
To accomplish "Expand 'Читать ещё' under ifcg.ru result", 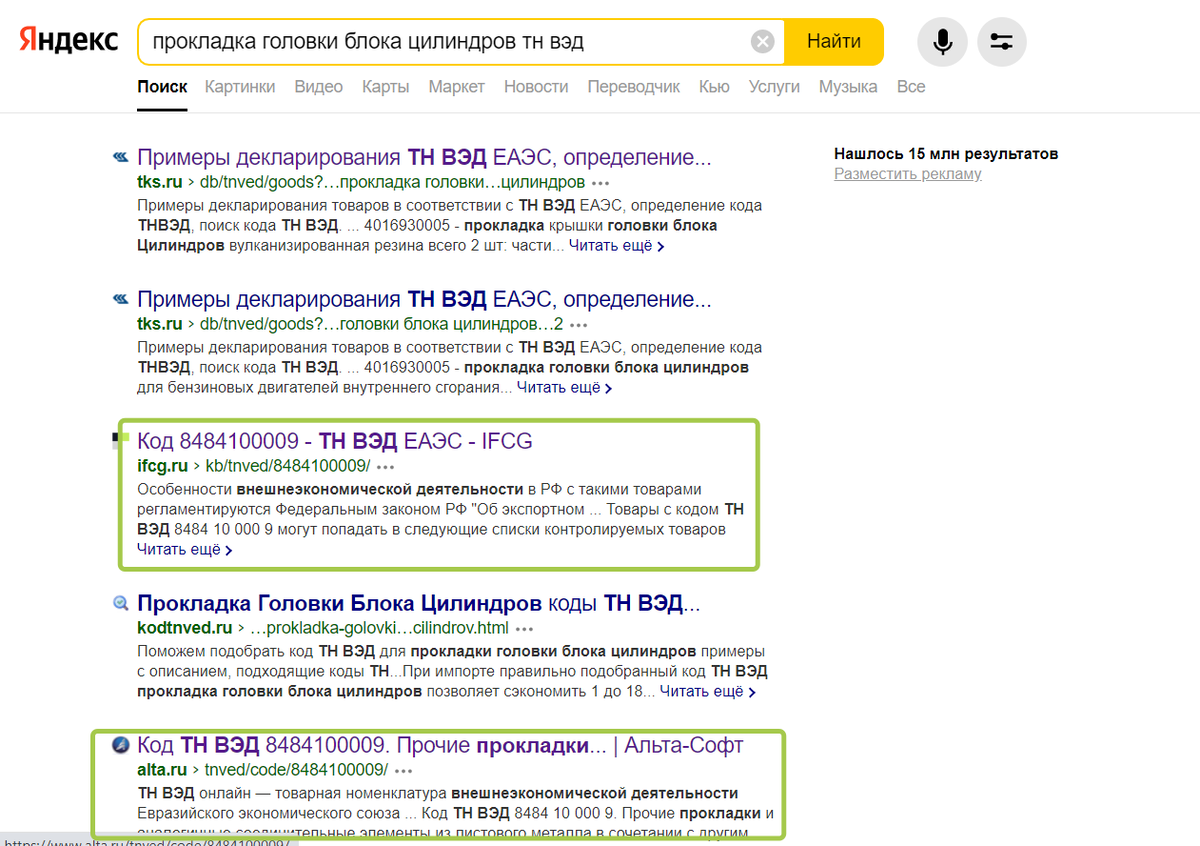I will (185, 549).
